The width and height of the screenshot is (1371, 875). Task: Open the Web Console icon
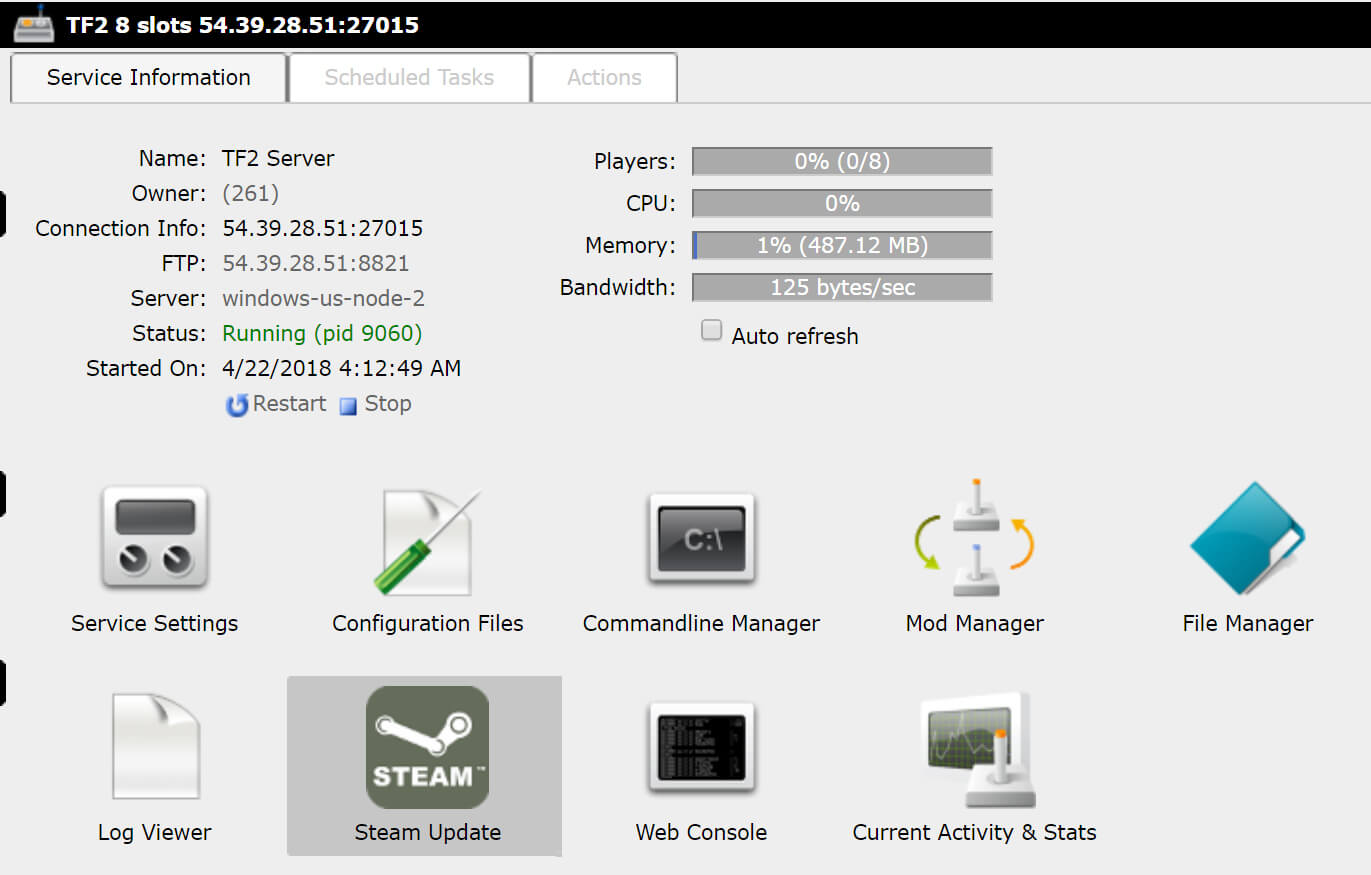(x=701, y=746)
